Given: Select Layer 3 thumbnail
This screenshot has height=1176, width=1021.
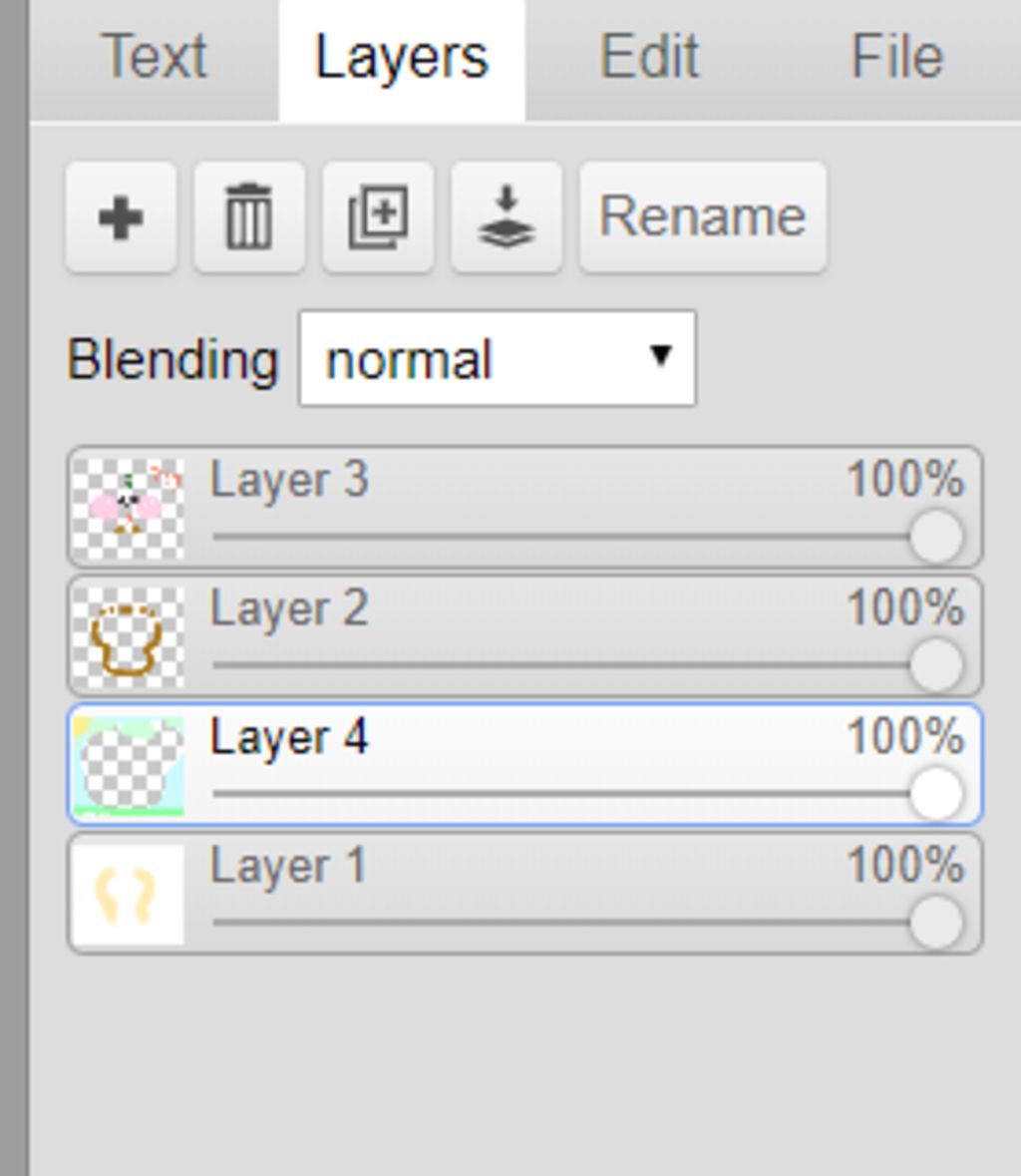Looking at the screenshot, I should [129, 509].
